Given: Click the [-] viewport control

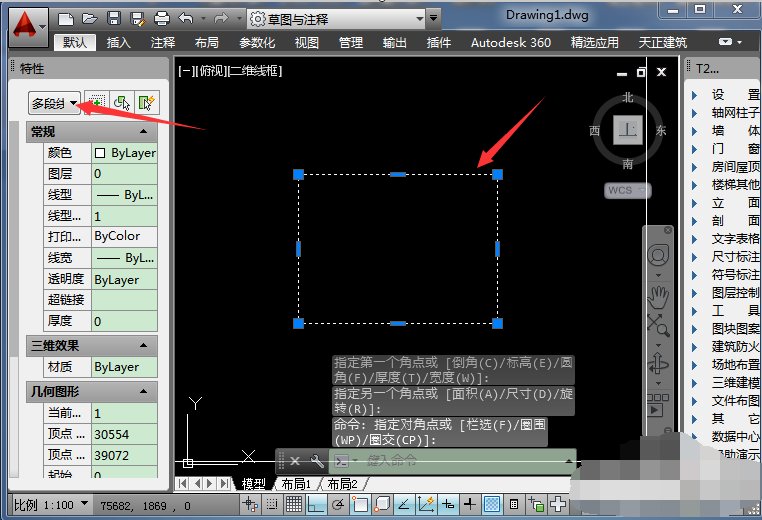Looking at the screenshot, I should tap(186, 71).
